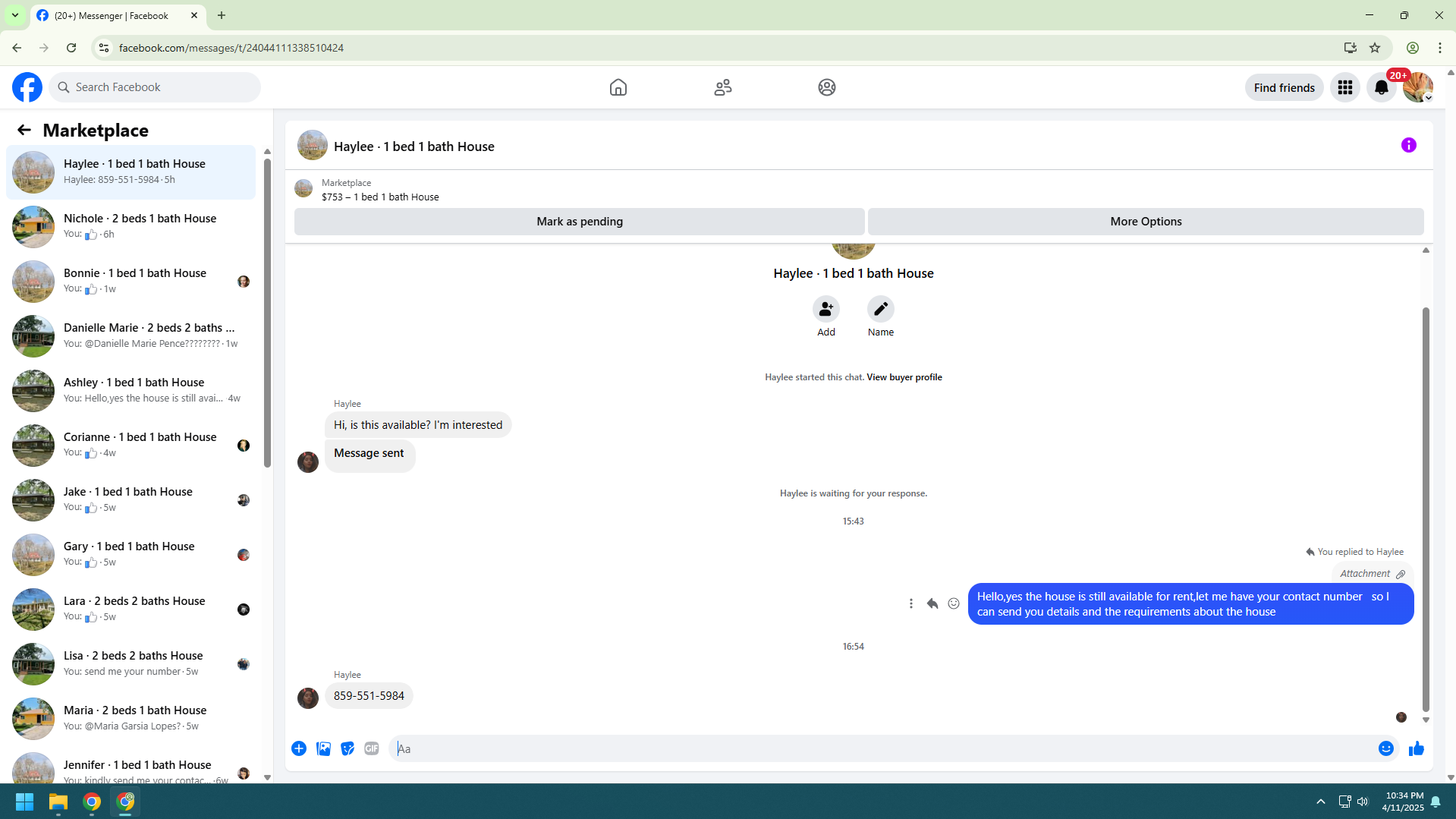
Task: View site information icon in address bar
Action: pos(104,48)
